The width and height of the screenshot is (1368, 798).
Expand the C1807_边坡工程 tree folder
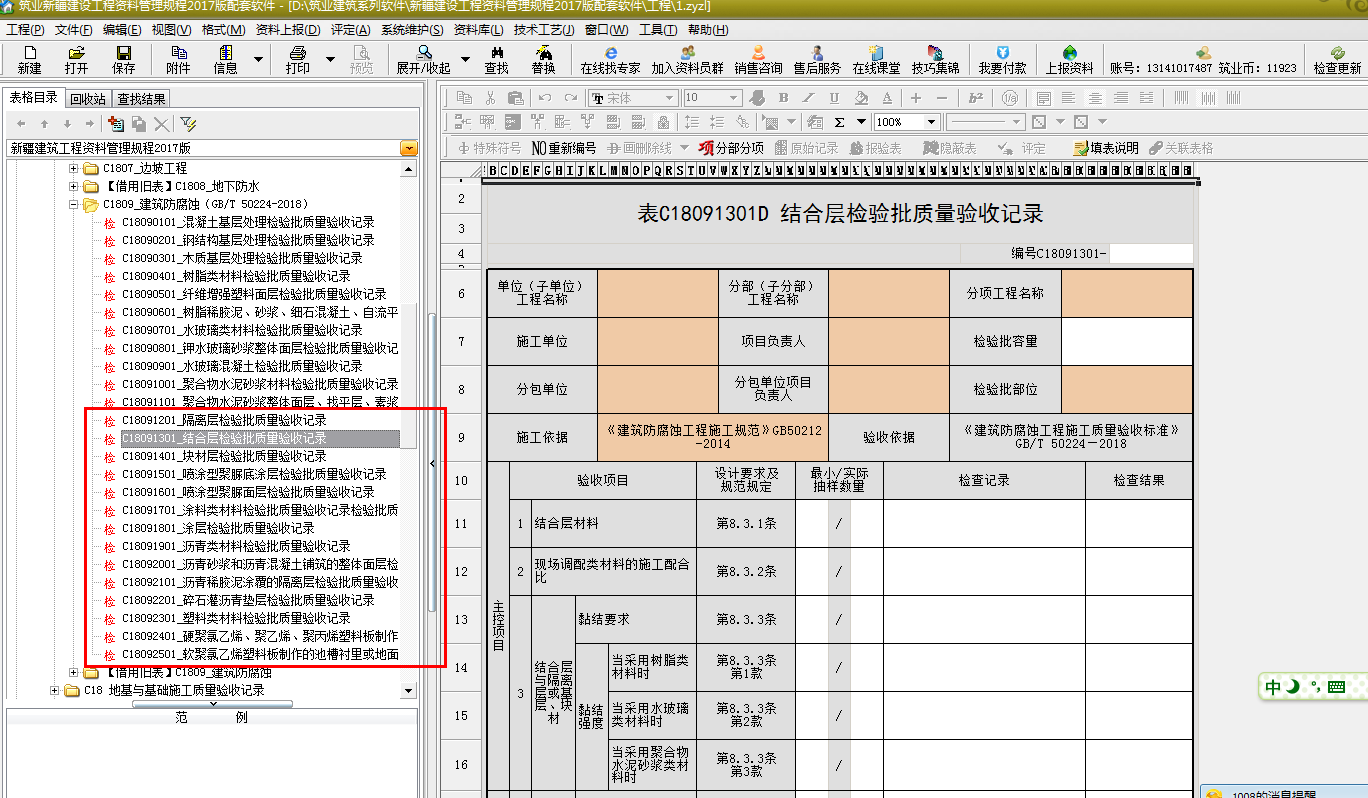(74, 168)
